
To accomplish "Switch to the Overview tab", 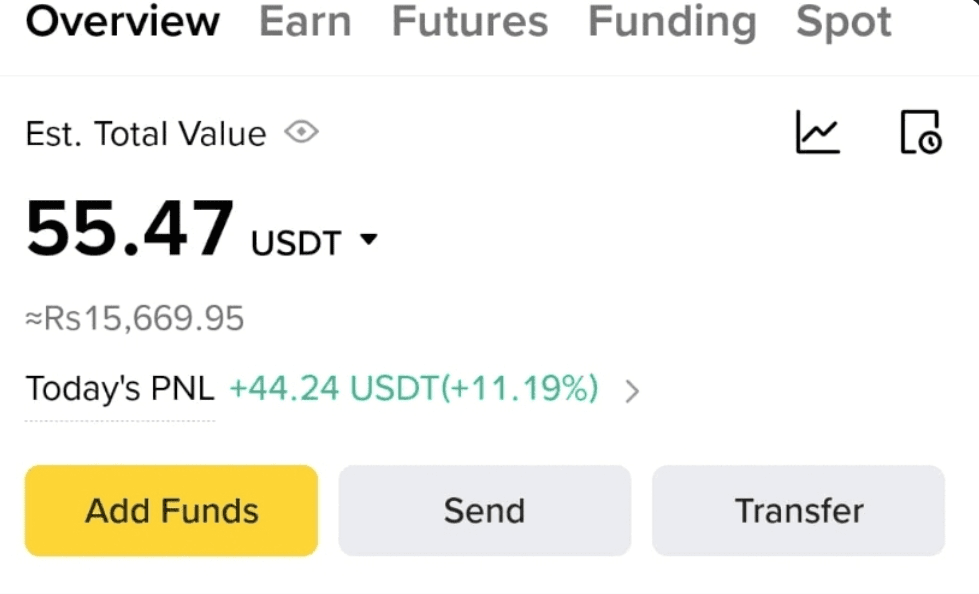I will tap(122, 22).
